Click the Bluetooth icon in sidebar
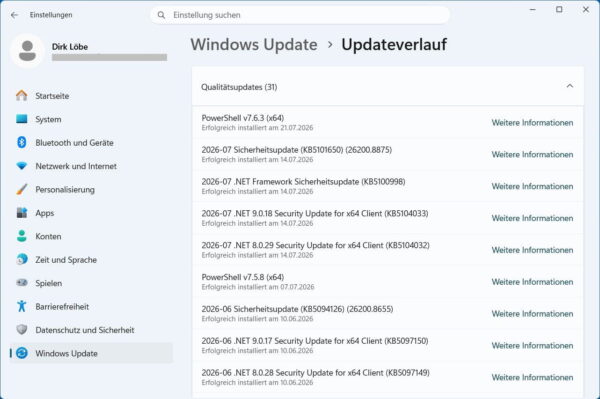The height and width of the screenshot is (399, 600). tap(22, 142)
